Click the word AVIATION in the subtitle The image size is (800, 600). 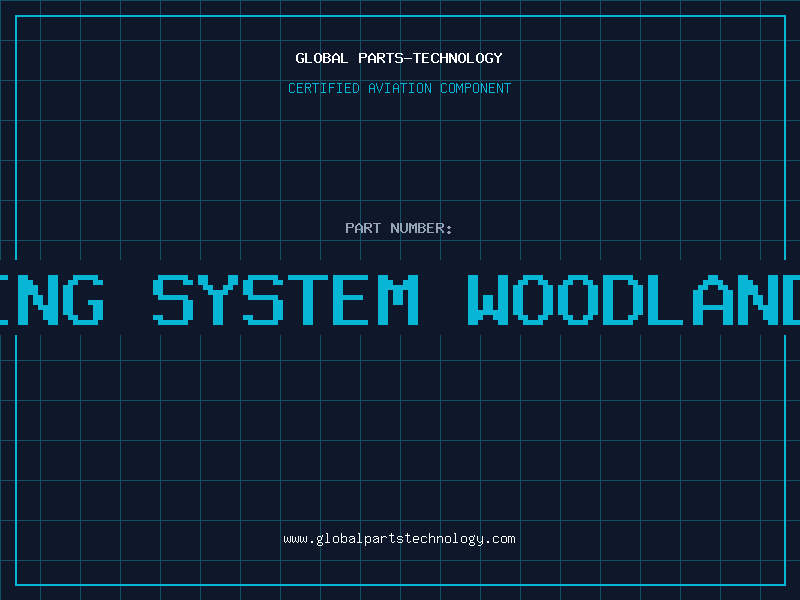click(x=400, y=88)
